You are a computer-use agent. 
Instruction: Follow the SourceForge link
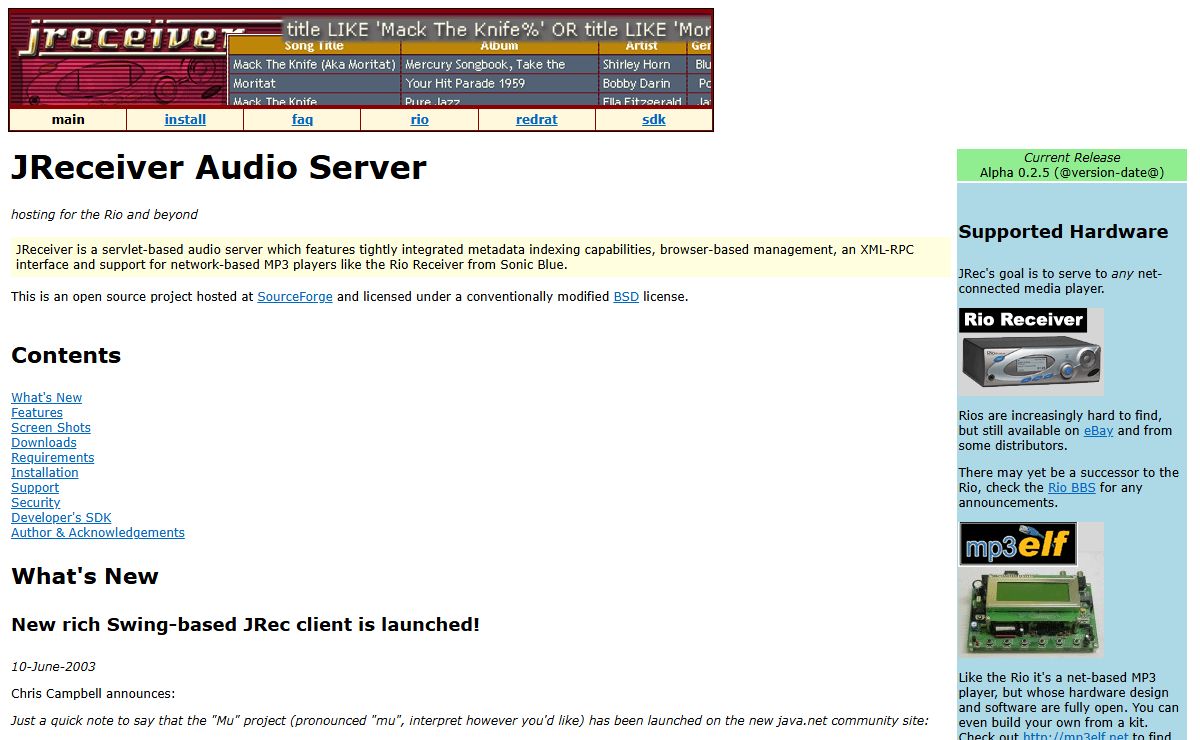pos(295,297)
